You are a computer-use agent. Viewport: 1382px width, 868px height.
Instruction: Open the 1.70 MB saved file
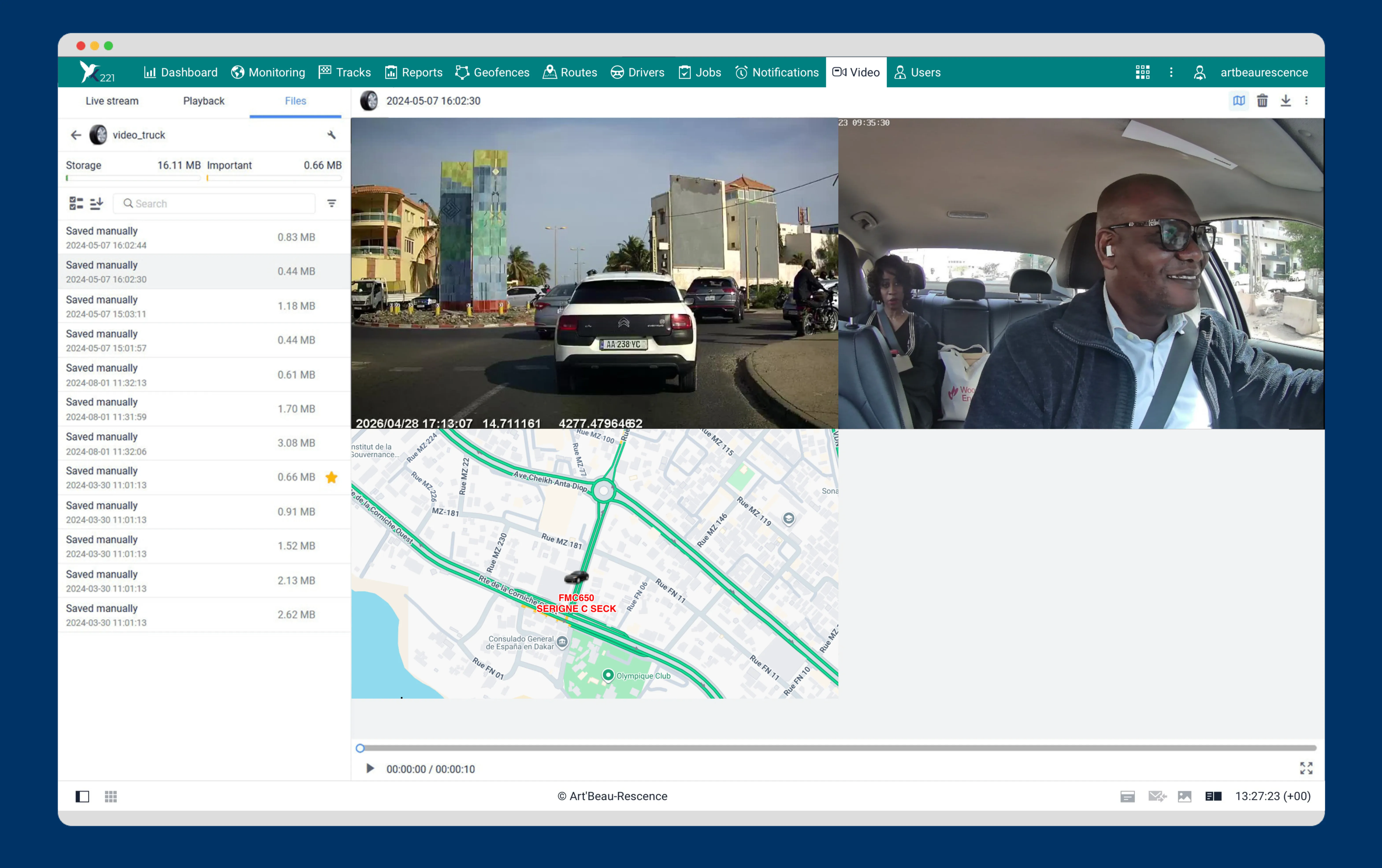(x=204, y=409)
